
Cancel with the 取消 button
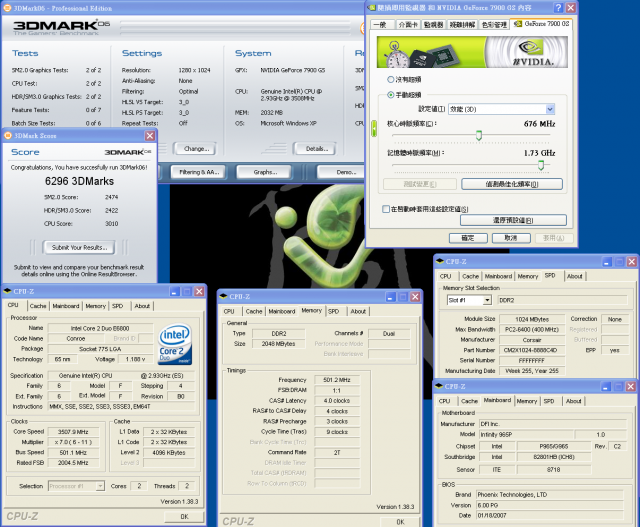(511, 238)
